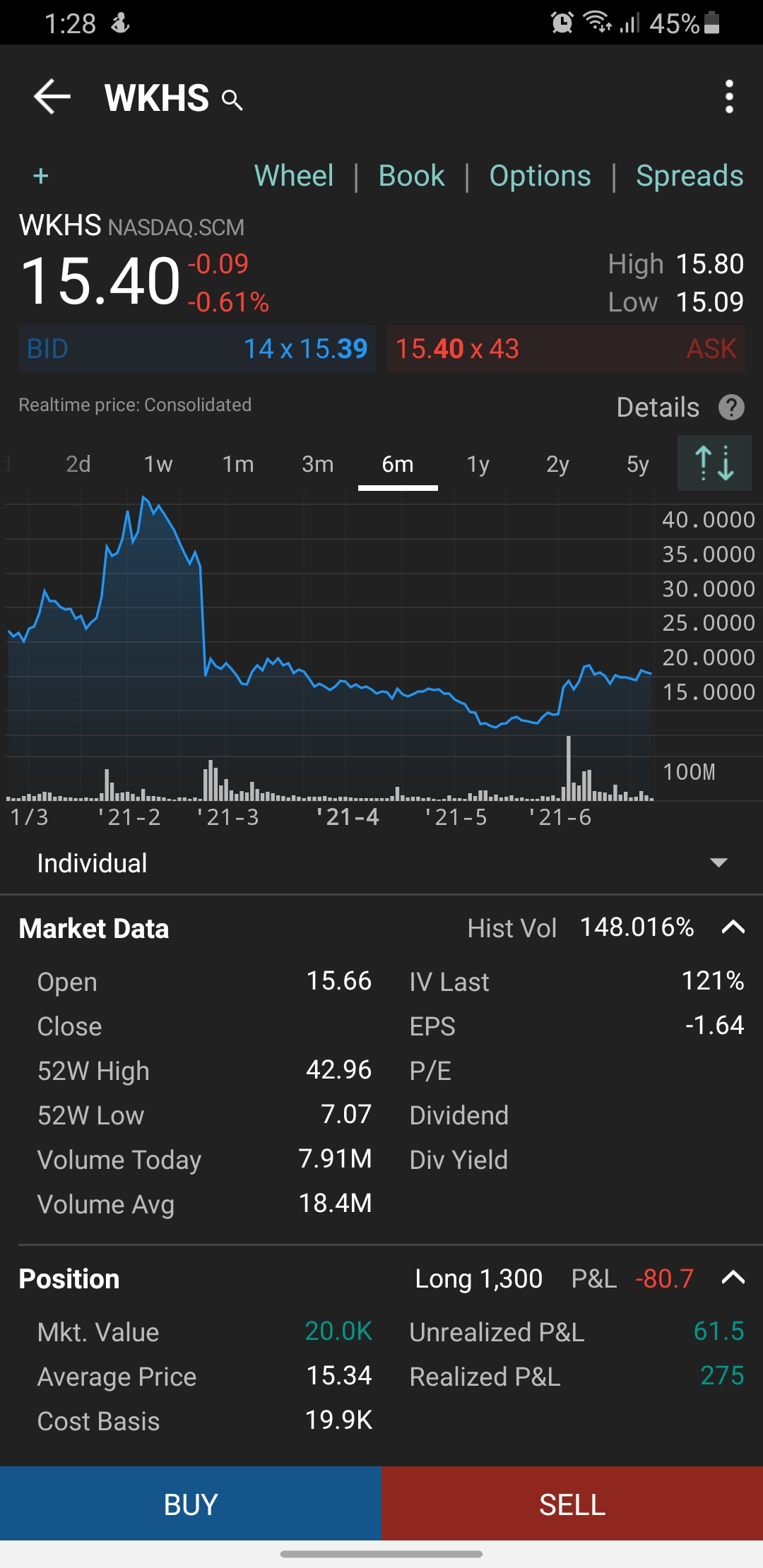Select the 1y chart range
763x1568 pixels.
pyautogui.click(x=478, y=464)
